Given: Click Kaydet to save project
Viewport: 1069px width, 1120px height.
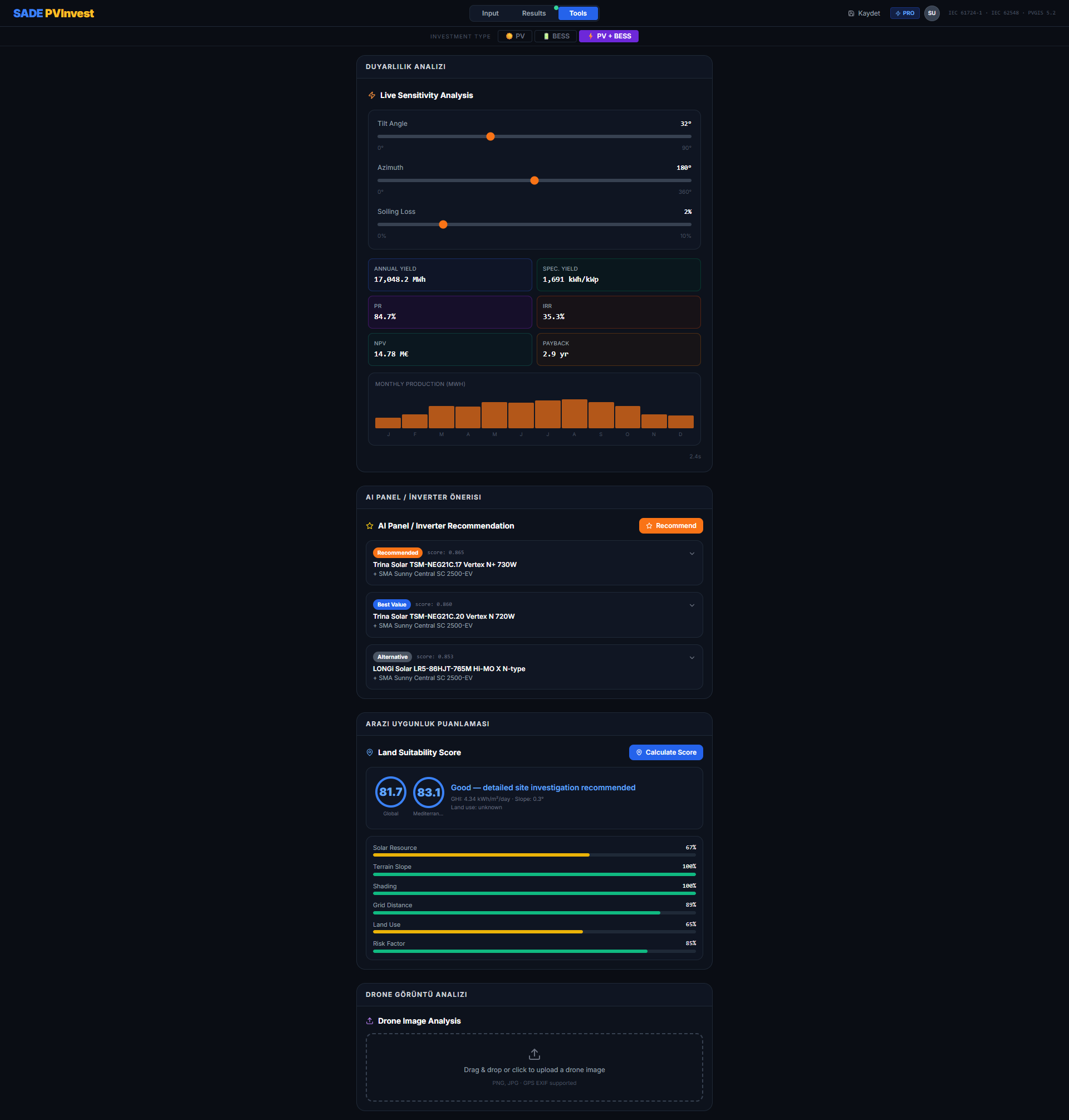Looking at the screenshot, I should (864, 13).
